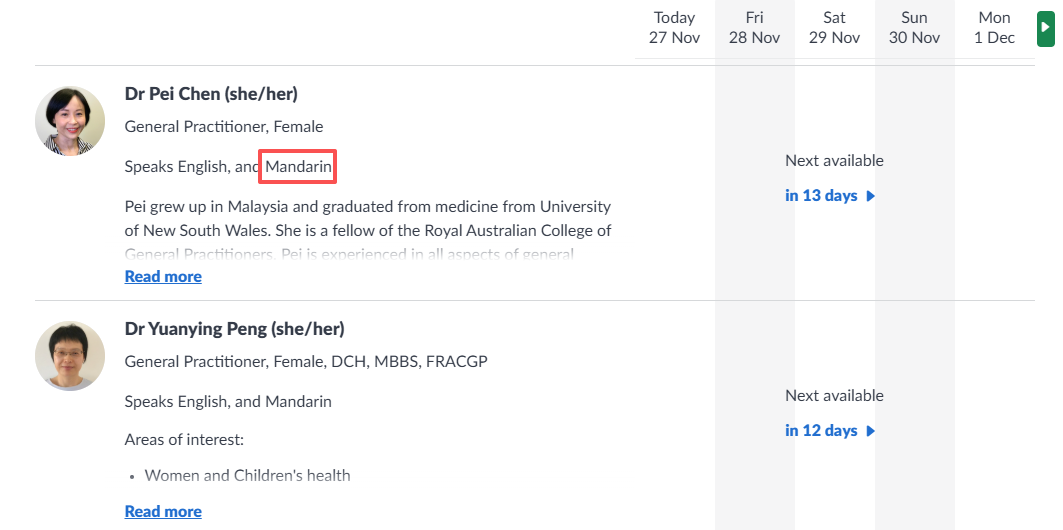Expand Dr Yuanying Peng's Read more link
Viewport: 1063px width, 530px height.
pos(163,511)
